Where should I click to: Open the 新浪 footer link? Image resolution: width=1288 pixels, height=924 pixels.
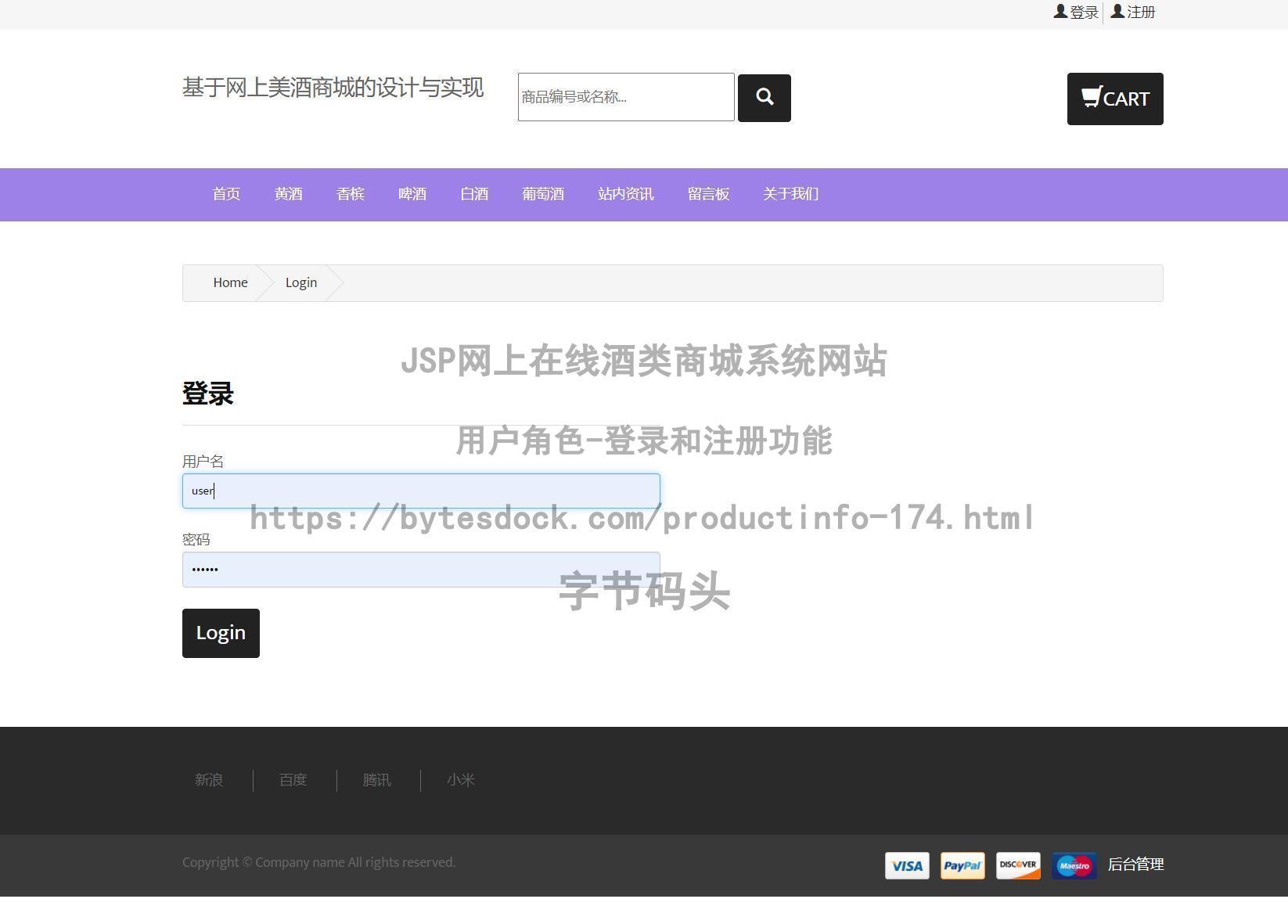(209, 779)
